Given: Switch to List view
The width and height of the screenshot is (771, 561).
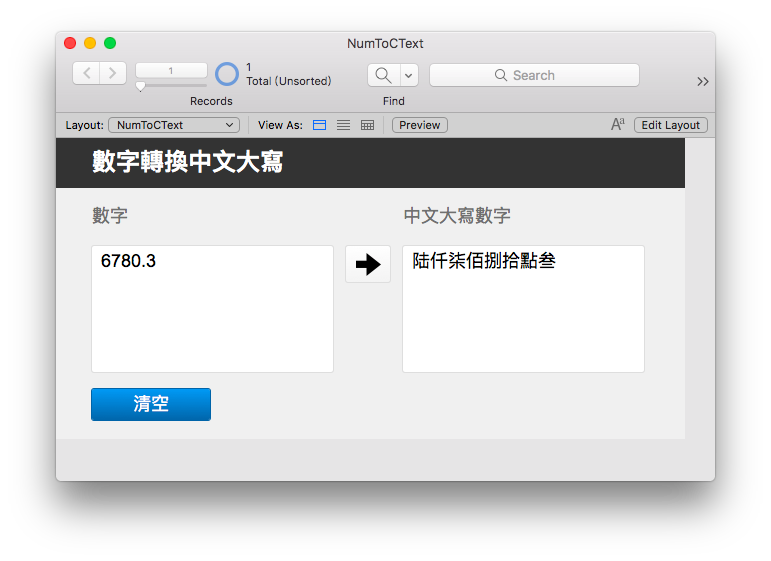Looking at the screenshot, I should 344,125.
